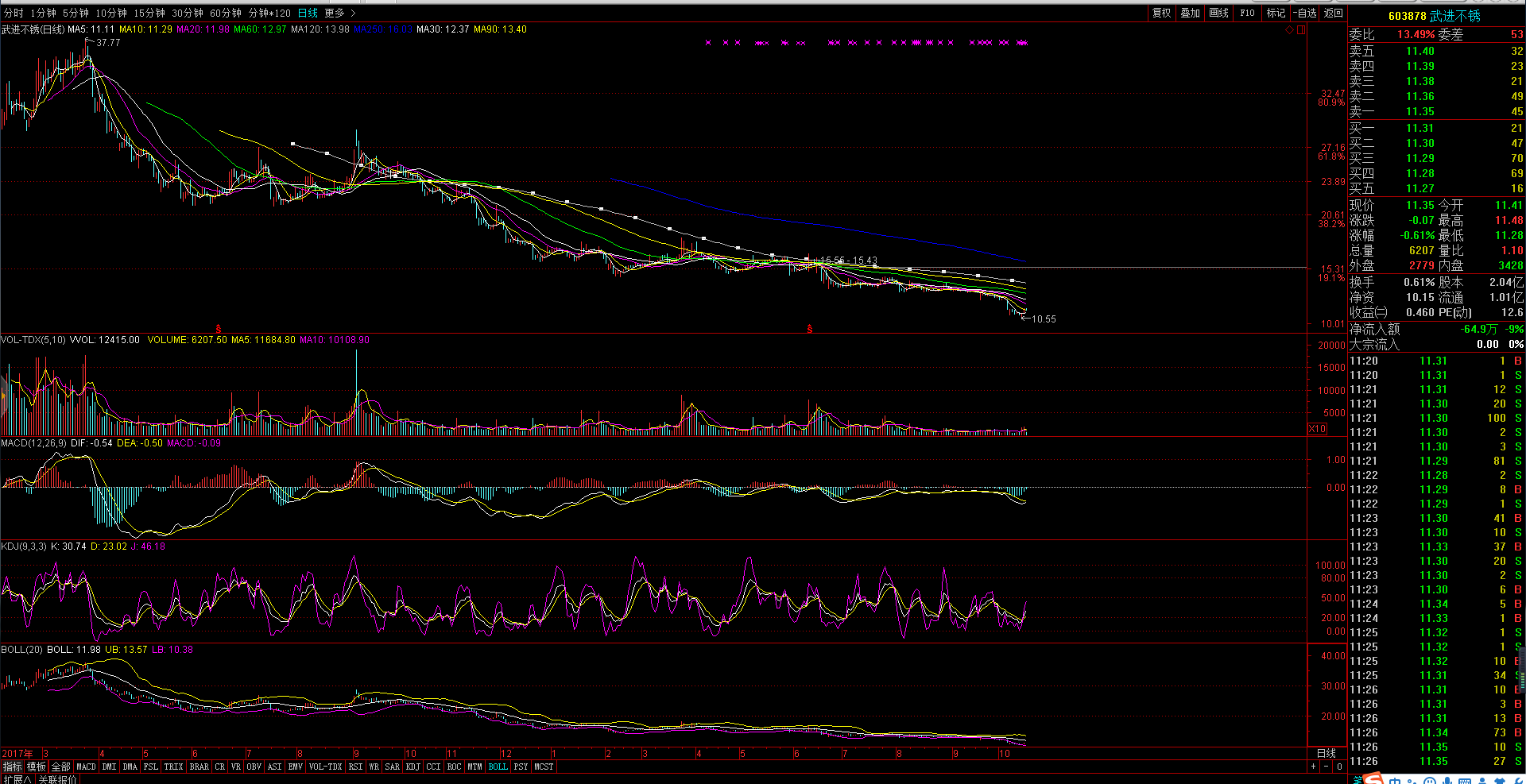Viewport: 1526px width, 784px height.
Task: Select the VR indicator
Action: pos(235,767)
